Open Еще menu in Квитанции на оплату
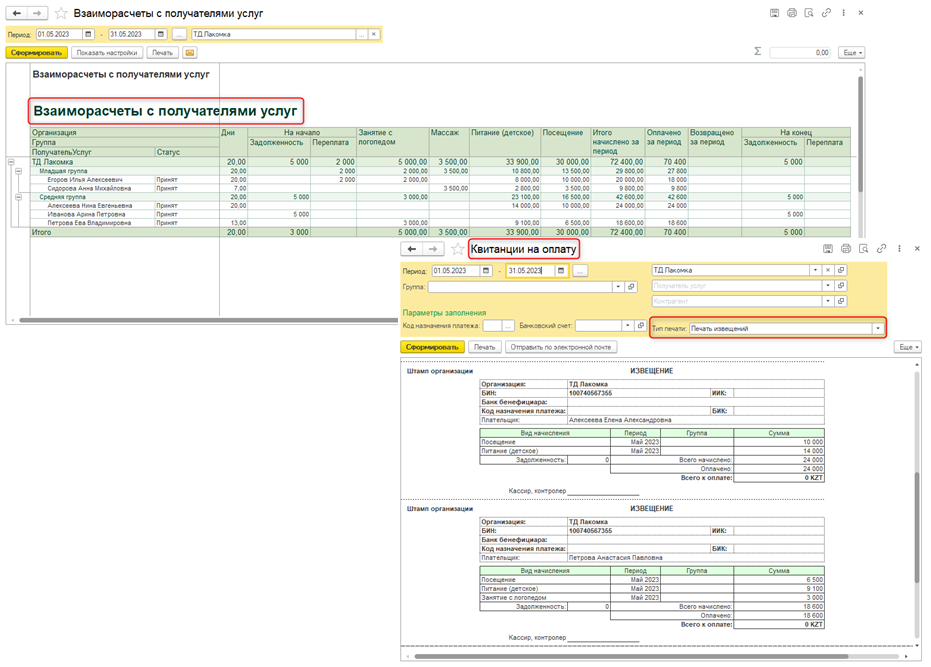The width and height of the screenshot is (931, 667). 908,347
